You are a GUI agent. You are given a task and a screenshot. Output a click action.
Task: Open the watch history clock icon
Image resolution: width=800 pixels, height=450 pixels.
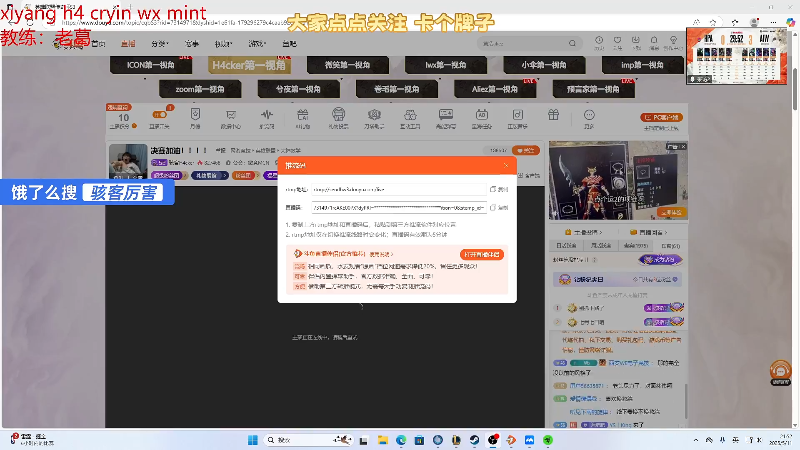[x=599, y=42]
